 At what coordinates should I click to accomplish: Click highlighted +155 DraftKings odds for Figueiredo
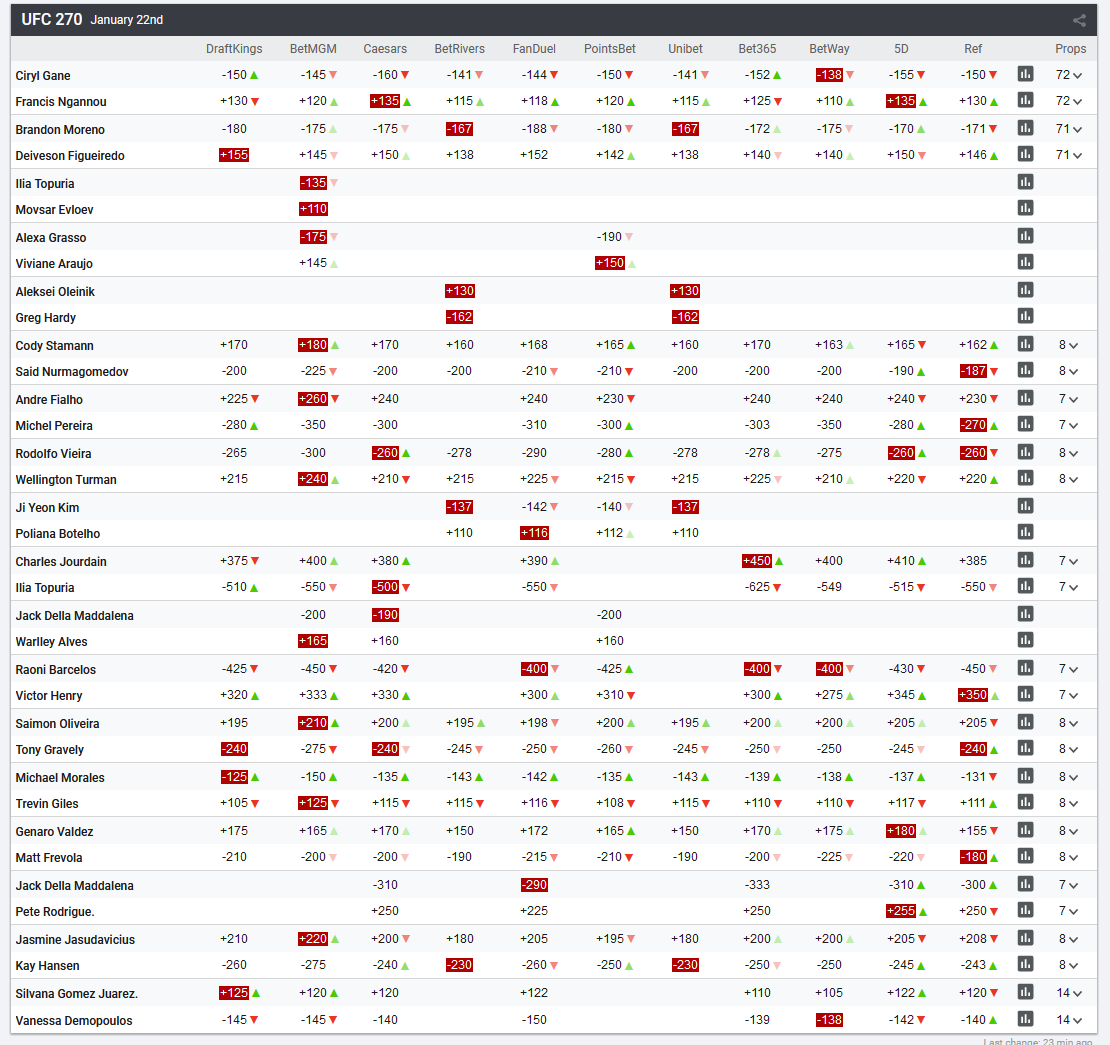coord(234,154)
